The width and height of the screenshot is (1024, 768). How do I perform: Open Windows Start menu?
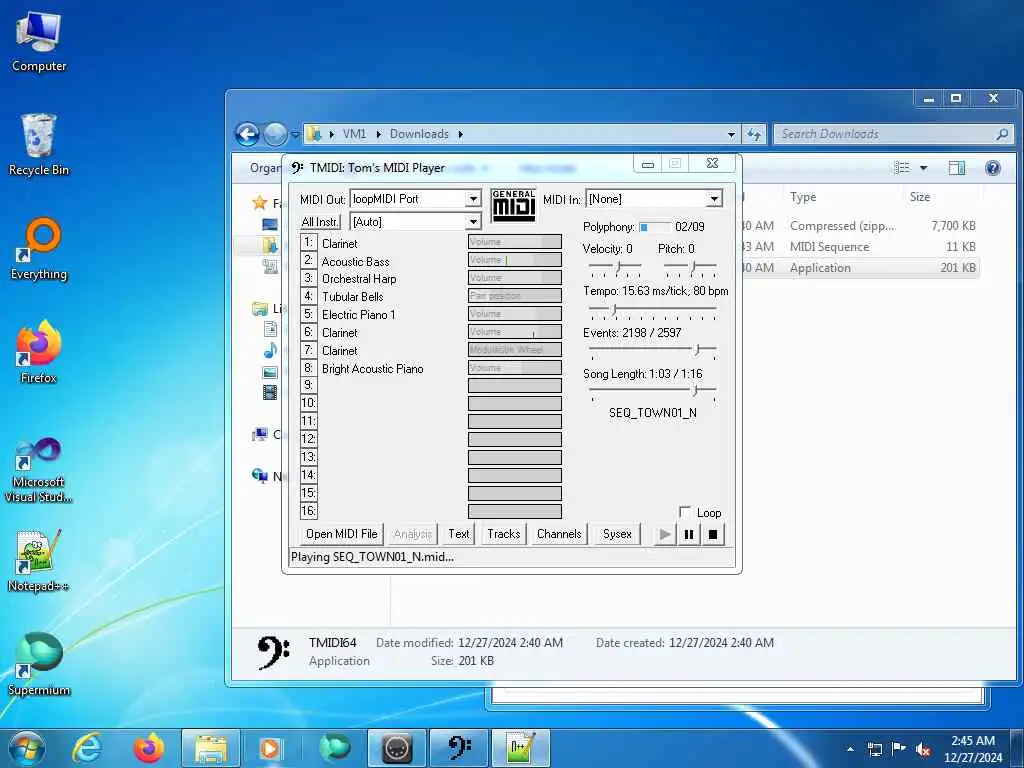[27, 748]
